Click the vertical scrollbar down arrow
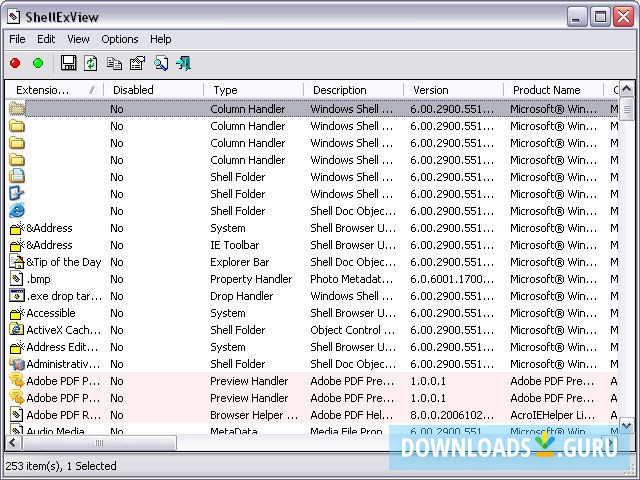The height and width of the screenshot is (480, 640). point(627,425)
